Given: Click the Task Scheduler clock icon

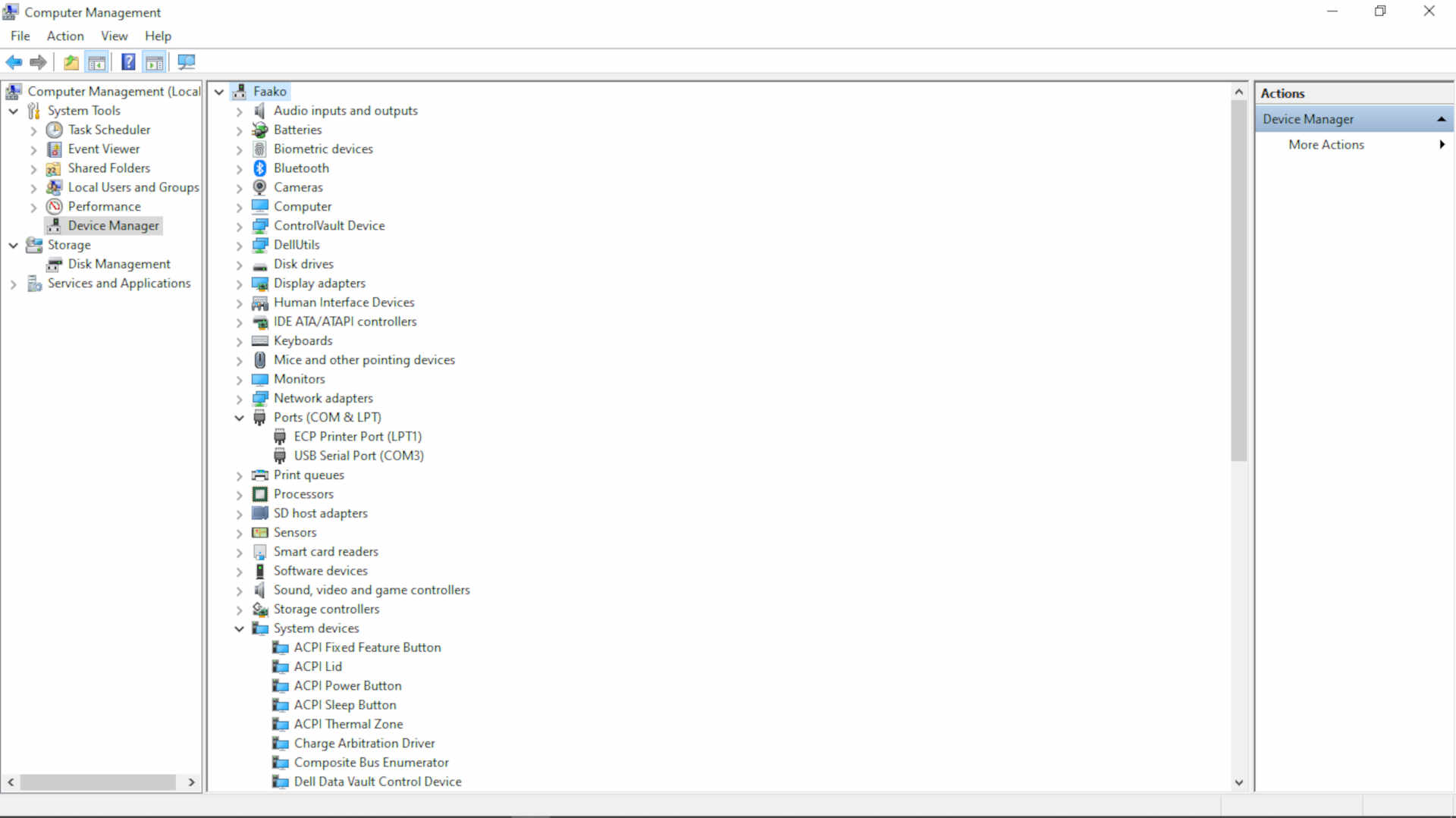Looking at the screenshot, I should click(55, 130).
